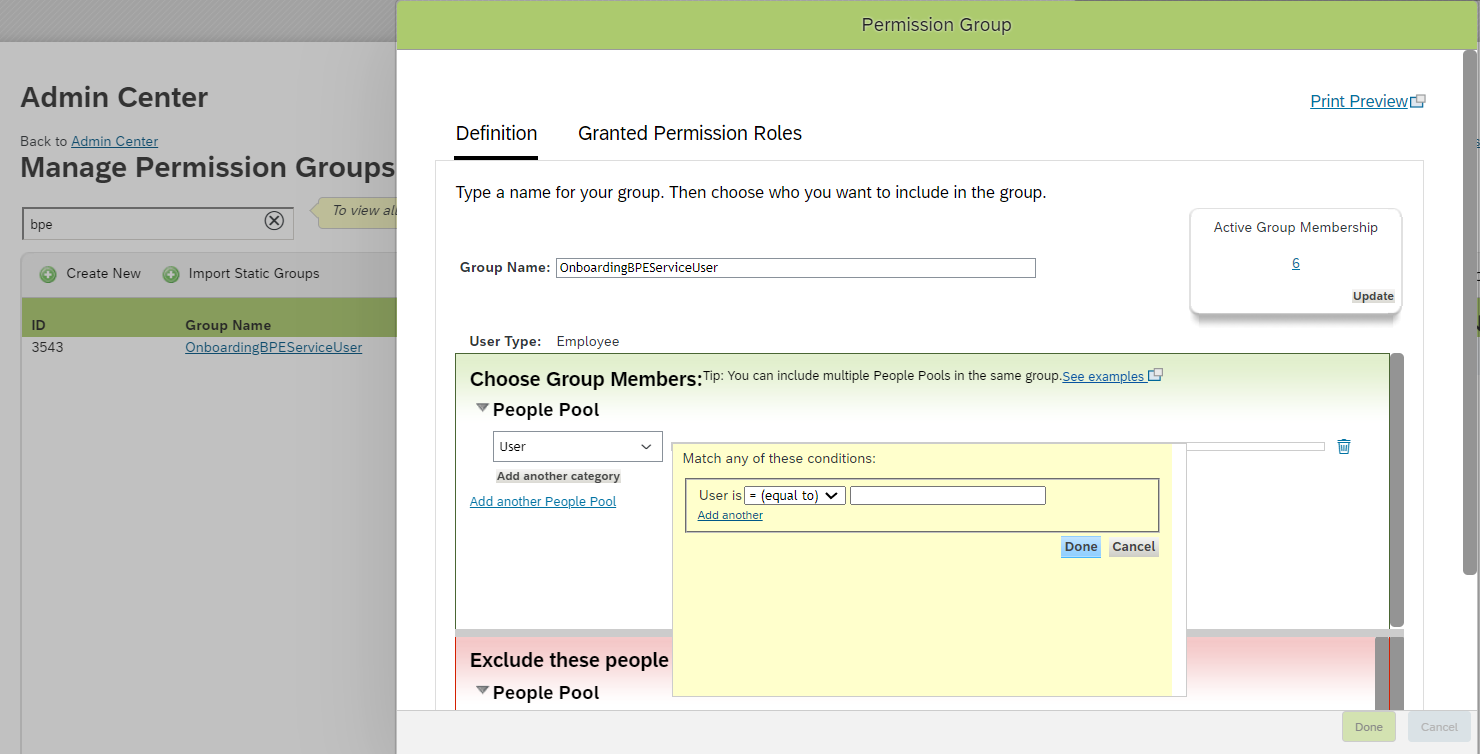The height and width of the screenshot is (754, 1480).
Task: Click inside the Group Name input field
Action: [795, 267]
